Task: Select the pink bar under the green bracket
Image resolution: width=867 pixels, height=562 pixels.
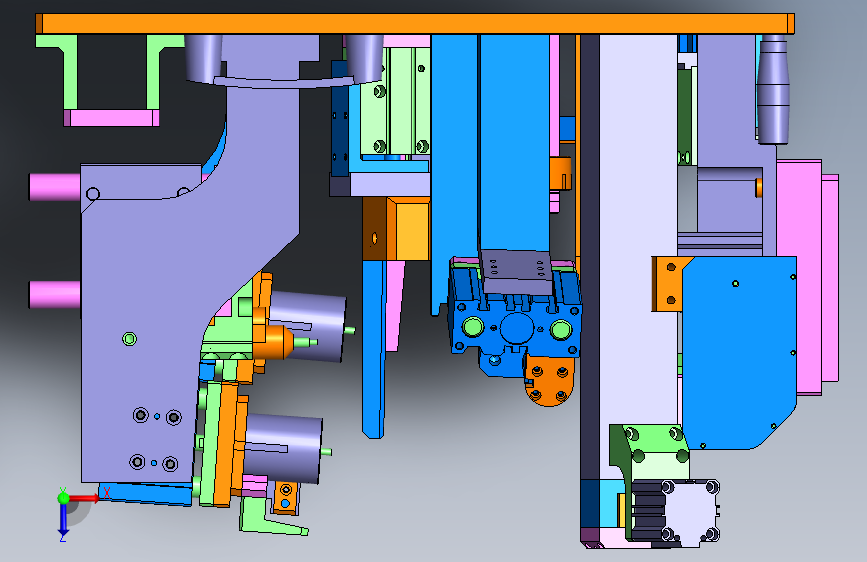Action: point(111,118)
